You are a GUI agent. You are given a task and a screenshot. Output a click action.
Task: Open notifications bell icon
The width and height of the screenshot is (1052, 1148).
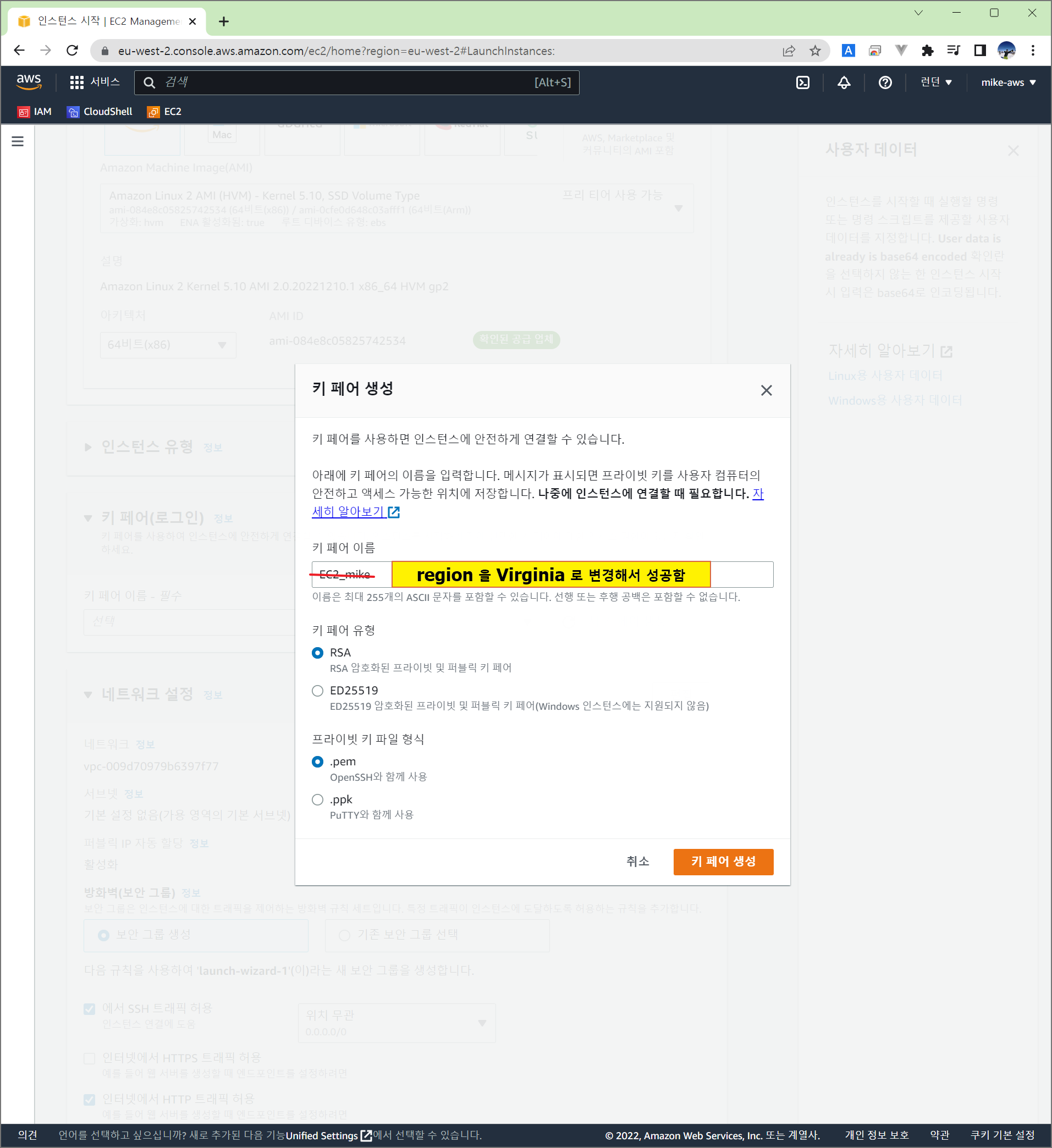[x=844, y=82]
